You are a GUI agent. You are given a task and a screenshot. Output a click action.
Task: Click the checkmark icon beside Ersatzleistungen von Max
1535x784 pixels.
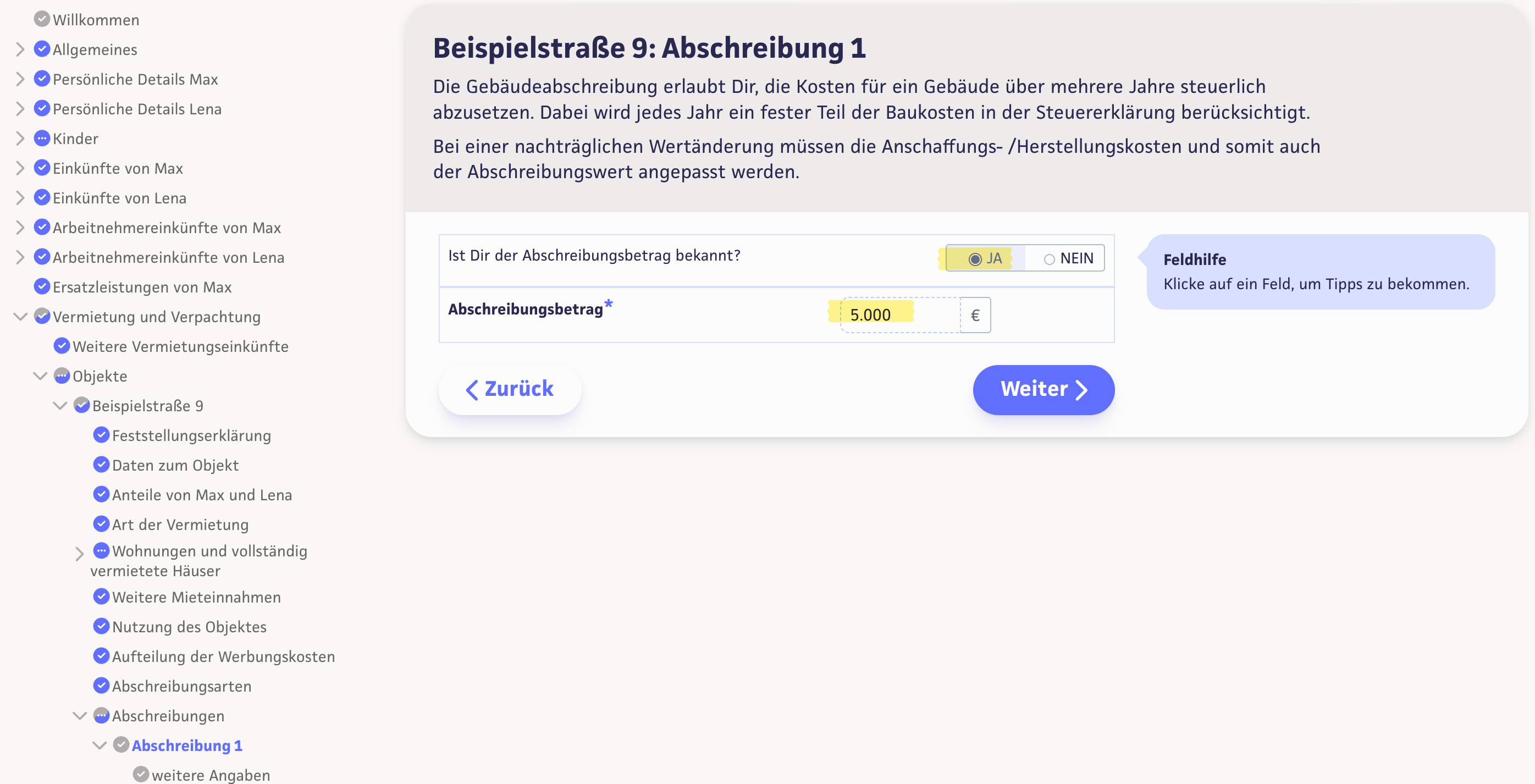[x=42, y=286]
